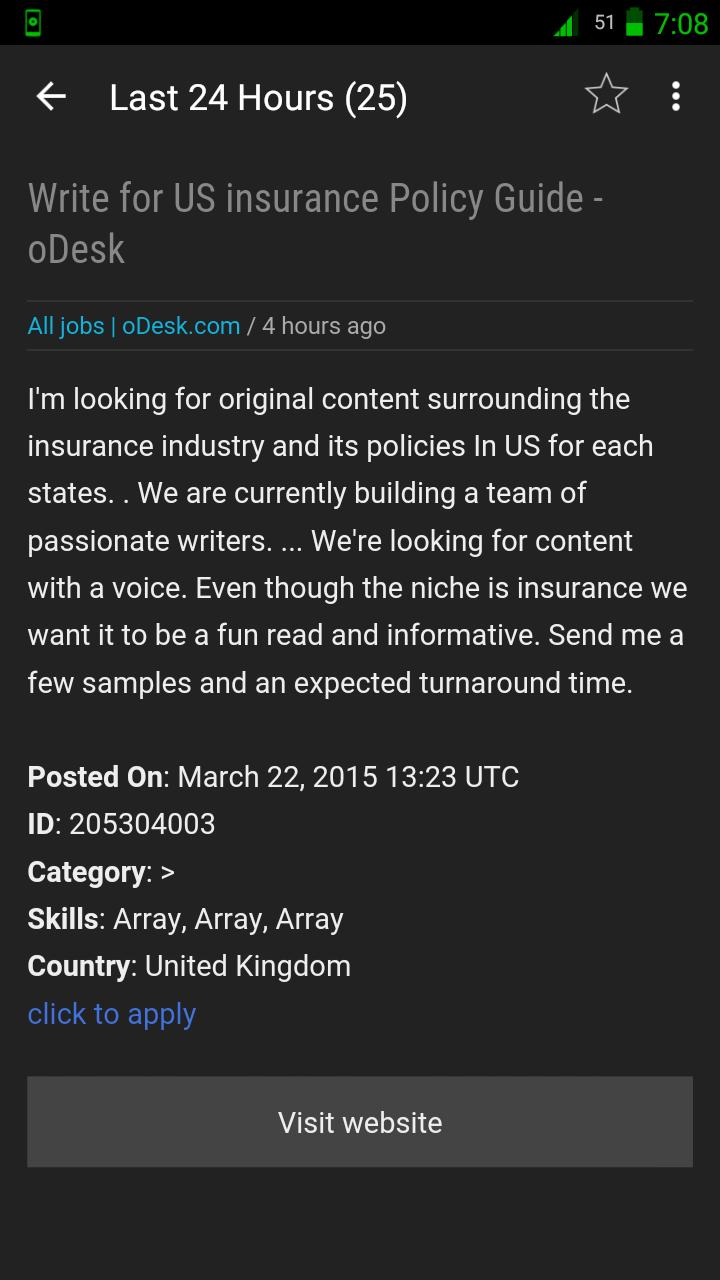Tap the job description paragraph

tap(358, 541)
